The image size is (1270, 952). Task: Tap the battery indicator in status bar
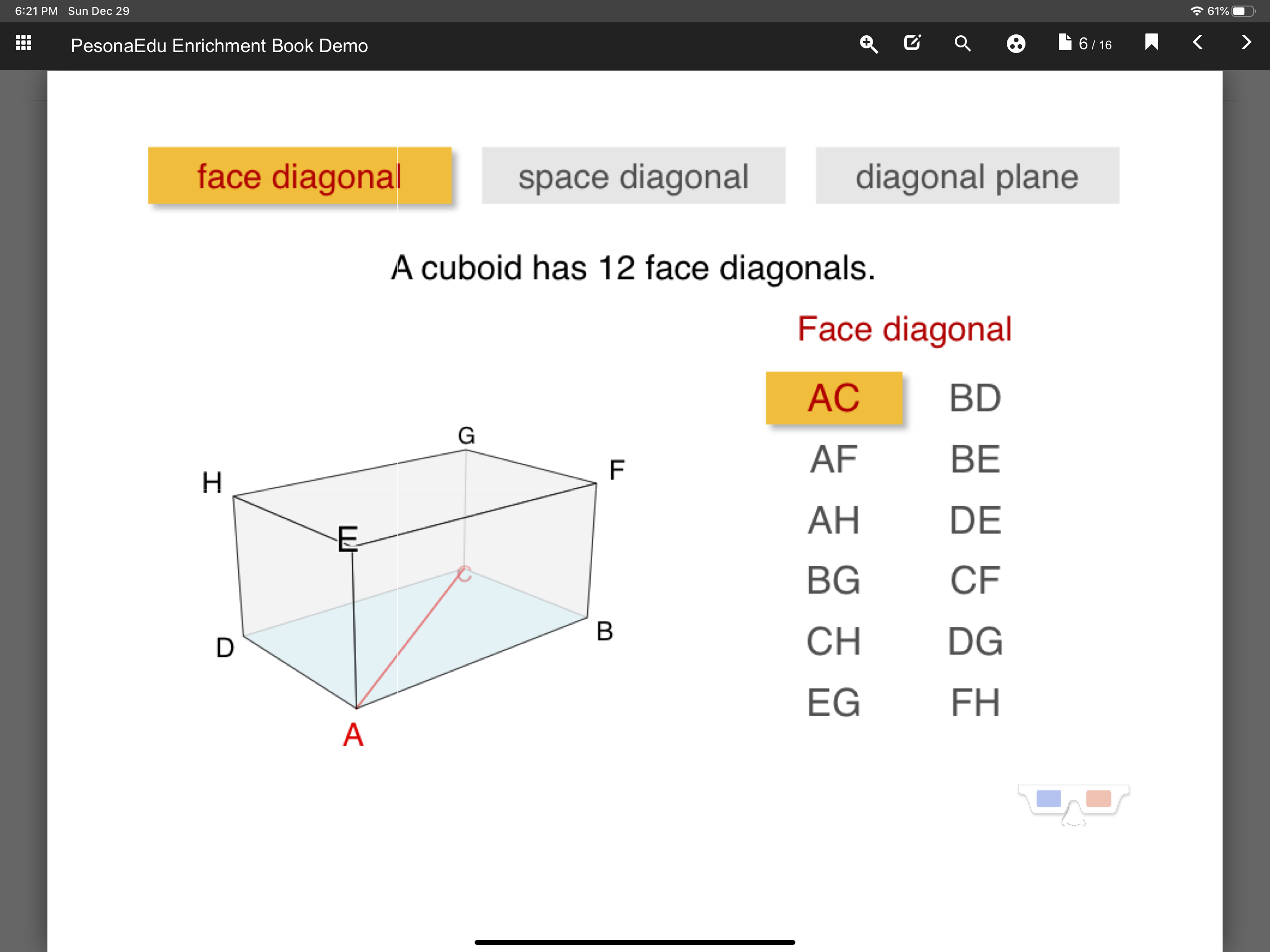coord(1244,11)
